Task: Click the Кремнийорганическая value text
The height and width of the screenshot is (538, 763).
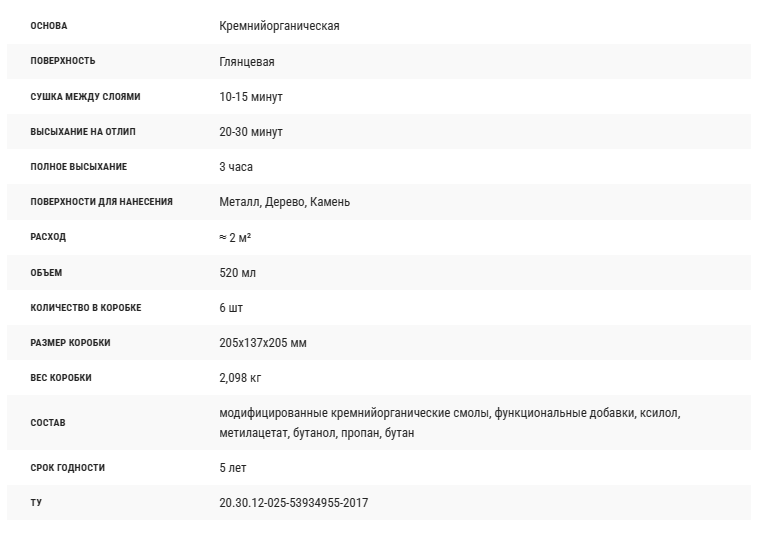Action: pyautogui.click(x=279, y=26)
